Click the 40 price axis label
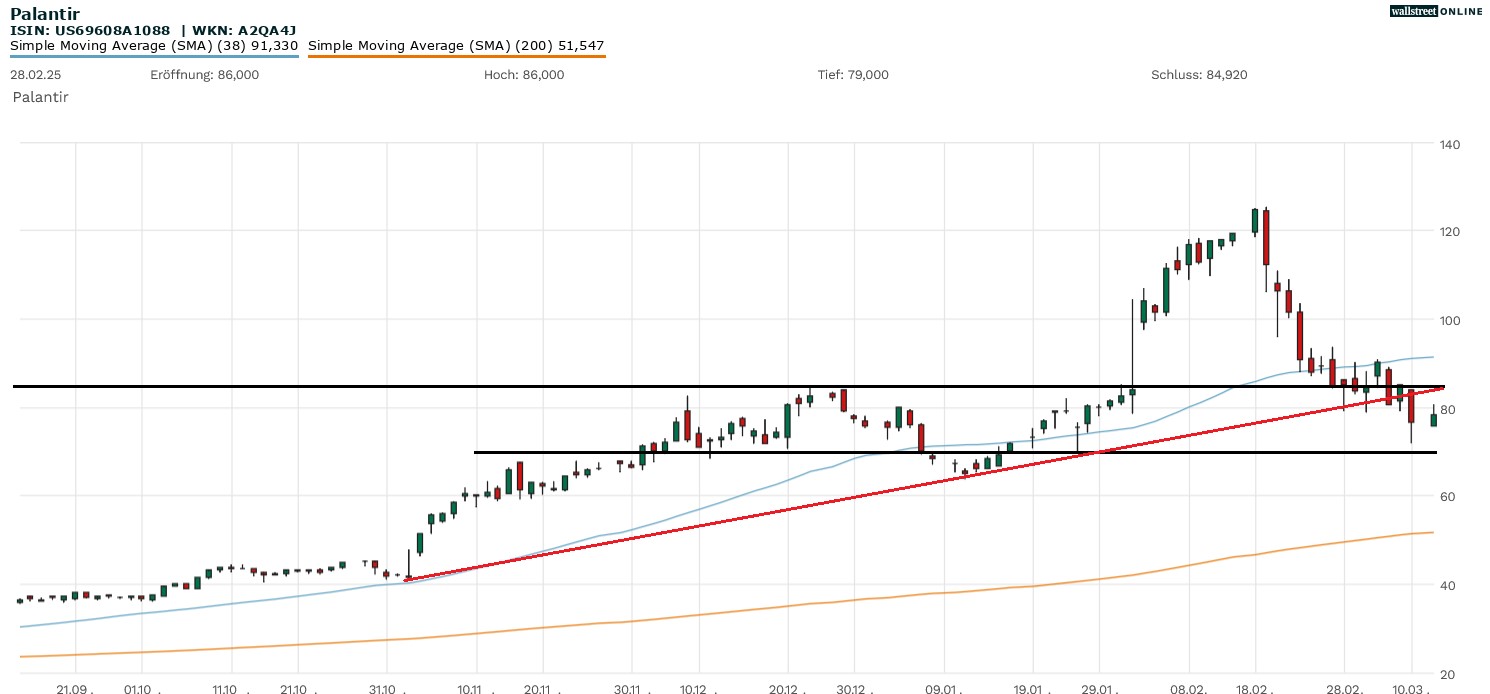 tap(1448, 586)
